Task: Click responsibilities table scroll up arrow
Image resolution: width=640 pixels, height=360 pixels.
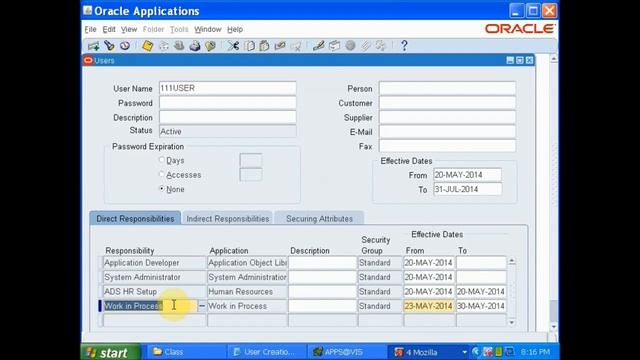Action: click(511, 261)
